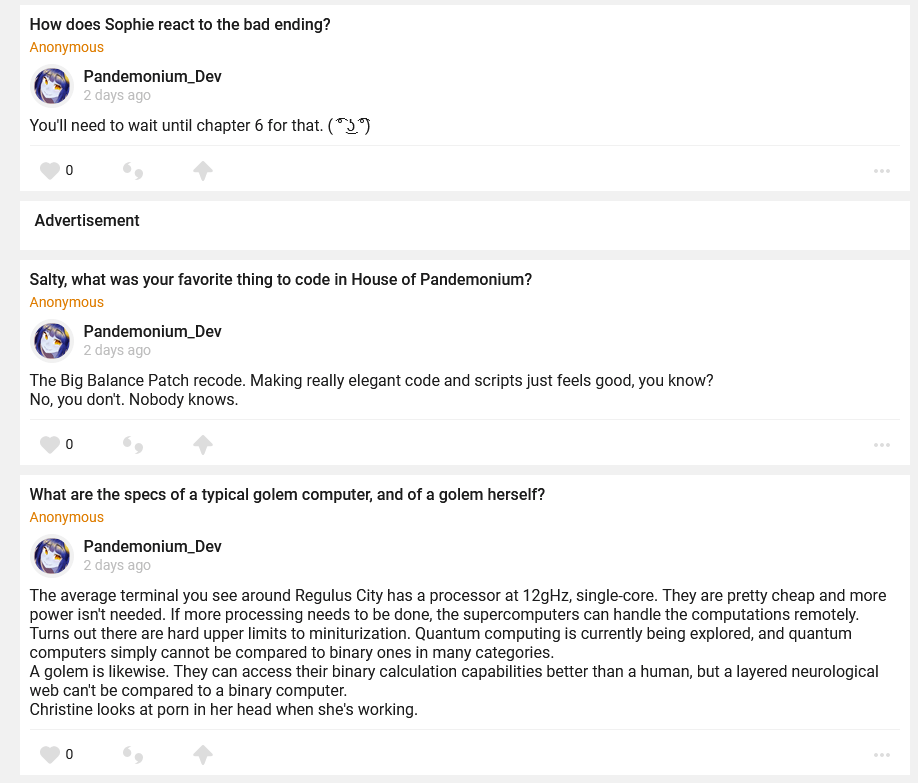The image size is (918, 783).
Task: Quote the Big Balance Patch answer
Action: point(133,445)
